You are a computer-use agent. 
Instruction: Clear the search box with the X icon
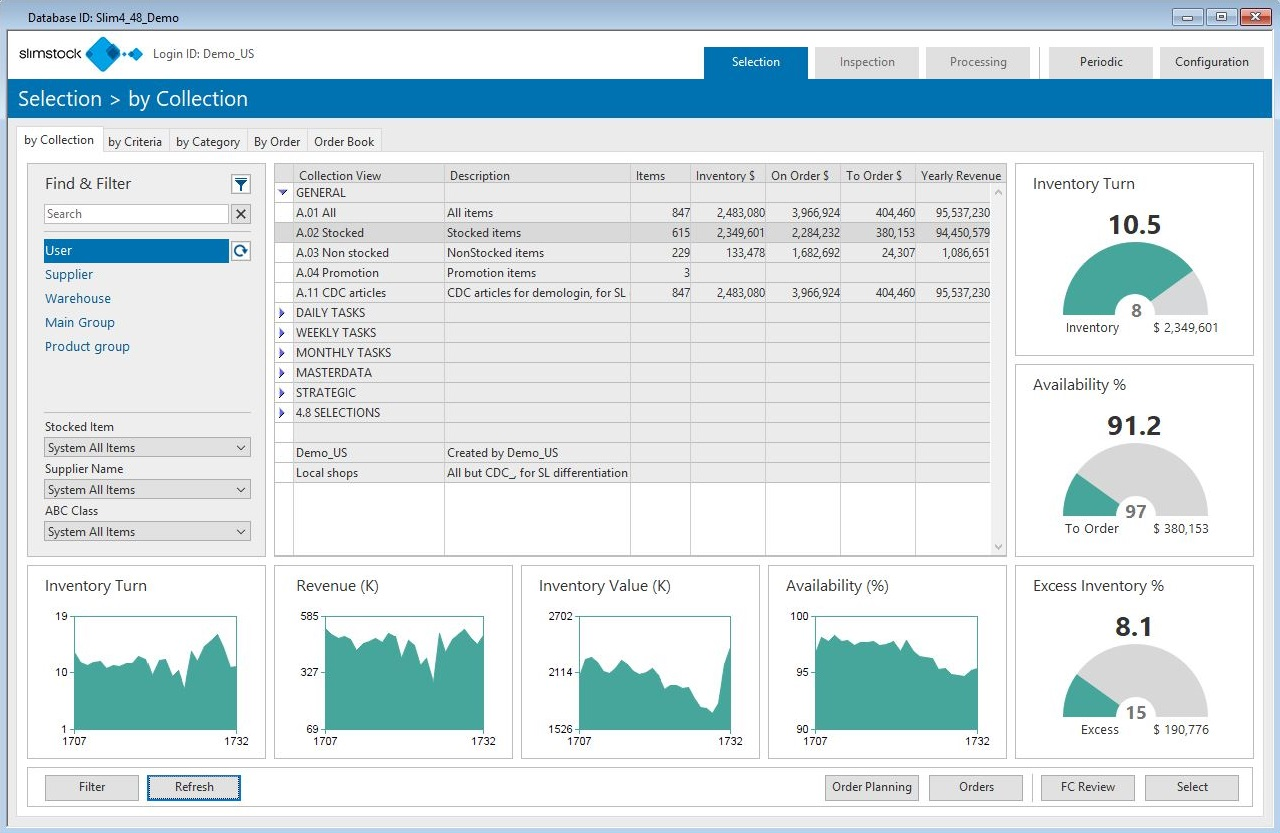click(240, 214)
